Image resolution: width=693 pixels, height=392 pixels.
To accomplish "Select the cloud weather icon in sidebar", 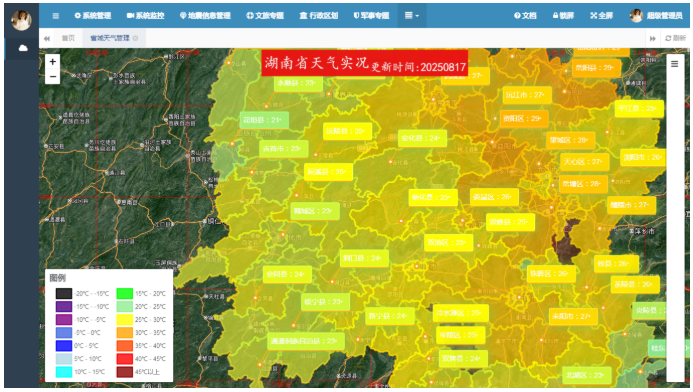I will click(x=23, y=48).
